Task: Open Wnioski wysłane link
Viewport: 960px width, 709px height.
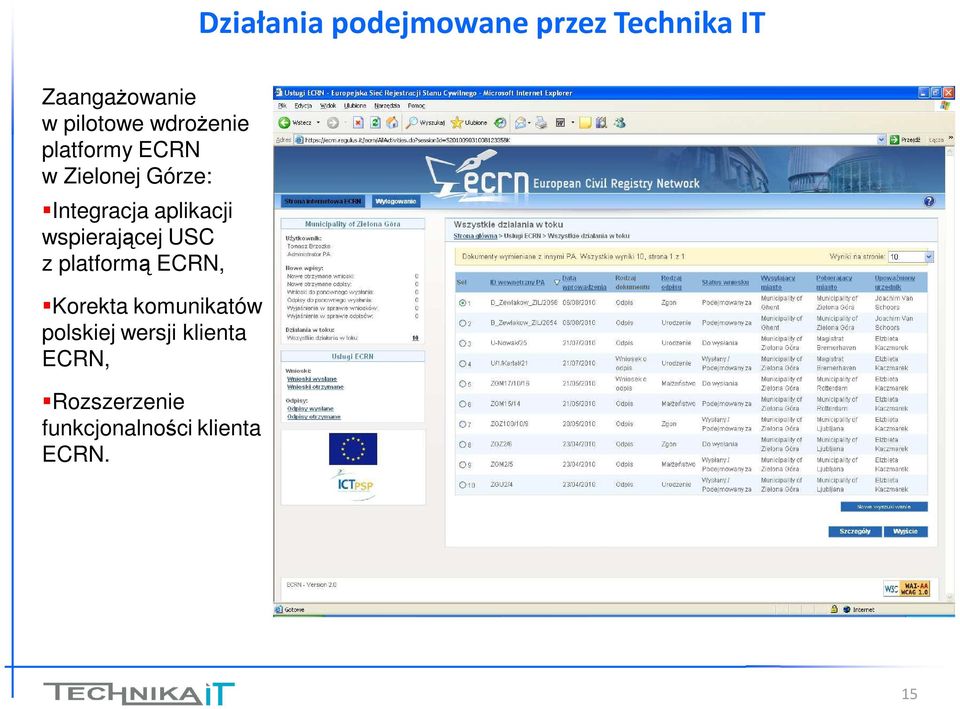Action: (x=312, y=379)
